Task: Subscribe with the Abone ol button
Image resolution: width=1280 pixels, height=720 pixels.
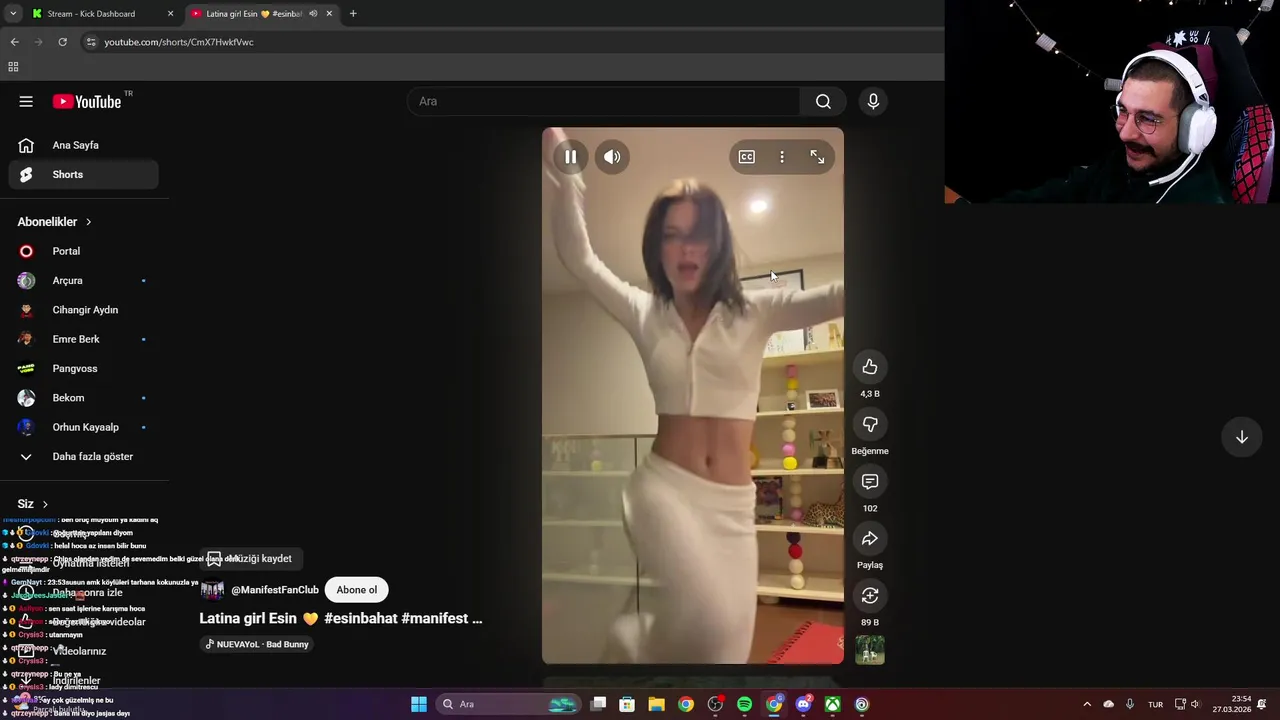Action: [x=357, y=590]
